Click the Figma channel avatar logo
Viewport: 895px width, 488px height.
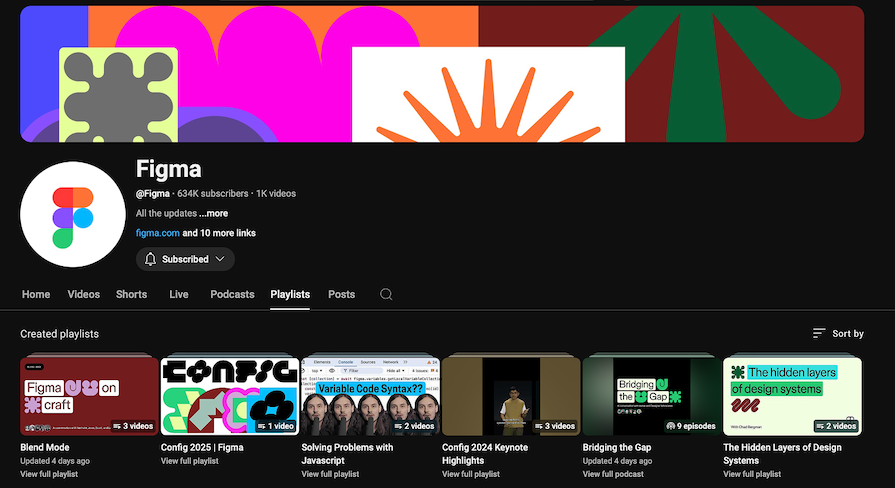(72, 214)
